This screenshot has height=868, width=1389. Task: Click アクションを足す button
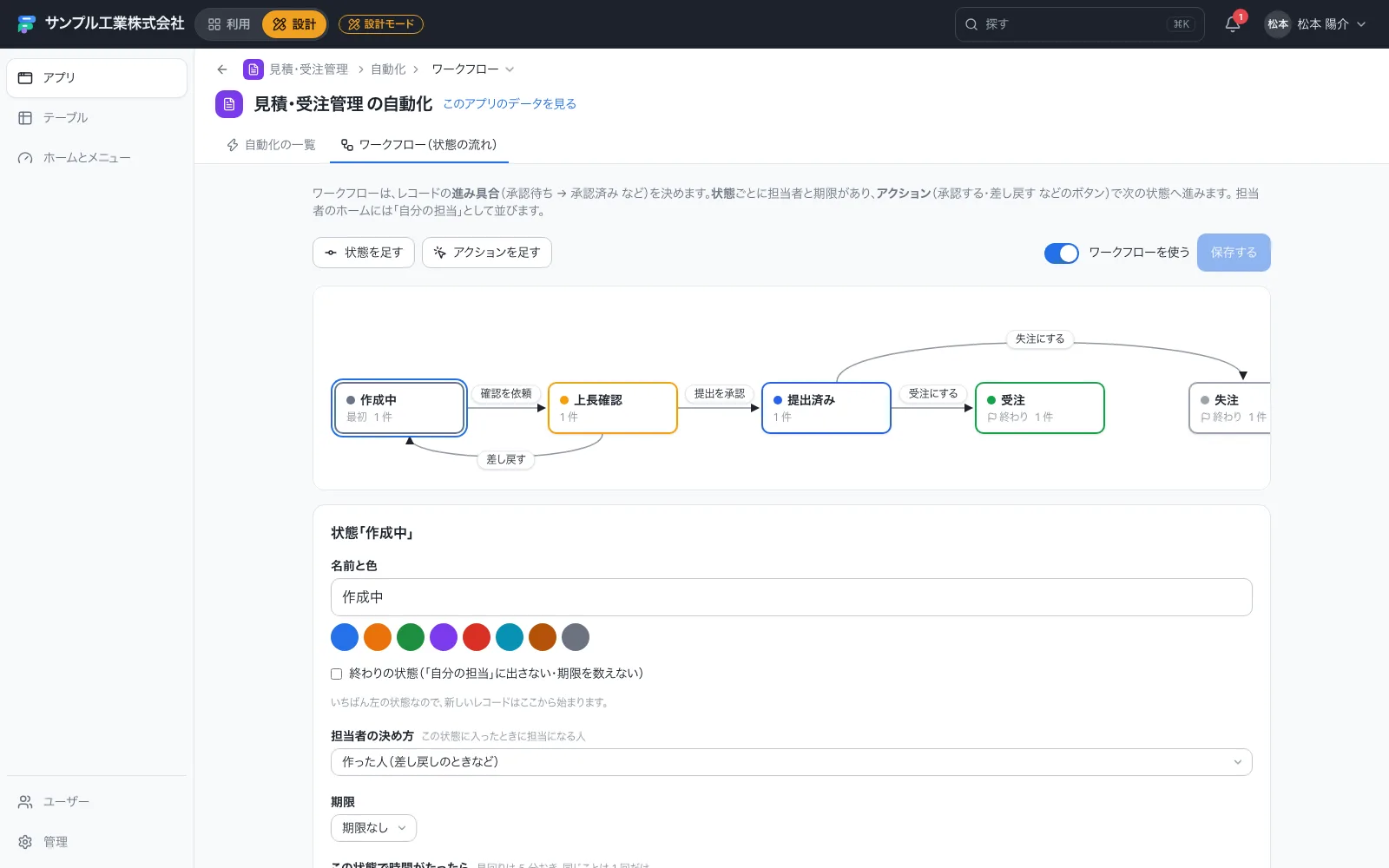click(487, 253)
